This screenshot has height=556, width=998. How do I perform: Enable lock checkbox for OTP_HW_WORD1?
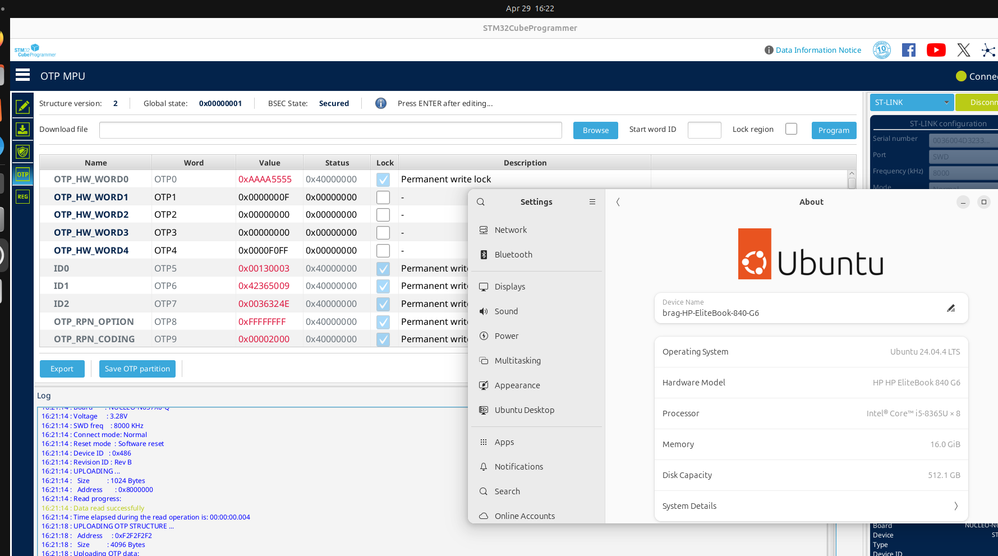(x=383, y=197)
